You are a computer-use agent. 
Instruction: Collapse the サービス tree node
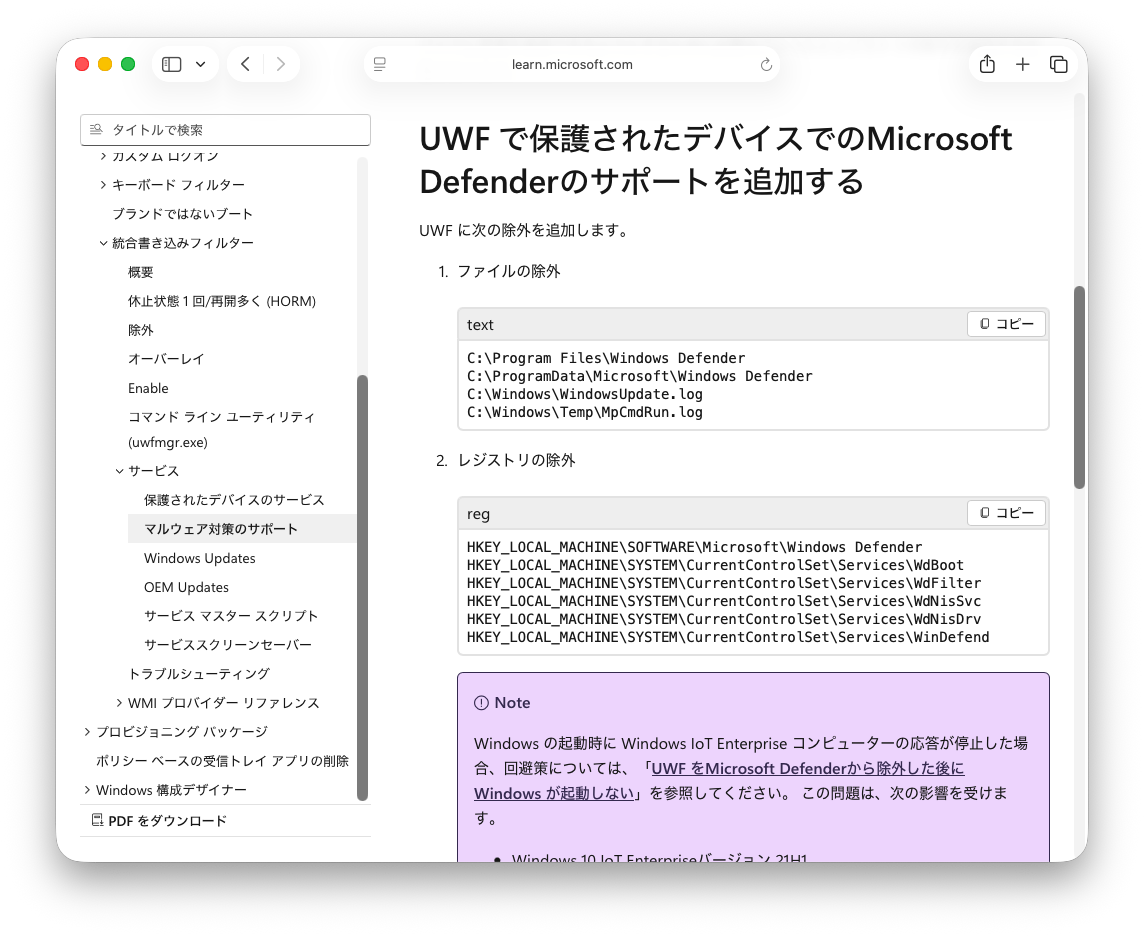(120, 471)
